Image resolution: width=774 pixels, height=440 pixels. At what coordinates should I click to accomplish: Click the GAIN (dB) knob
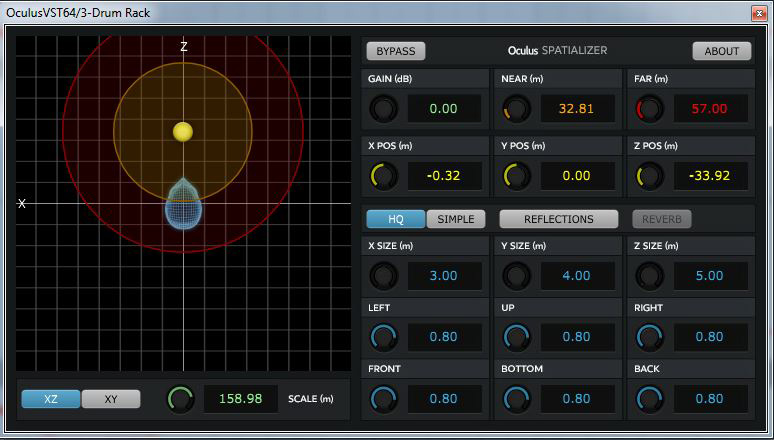tap(384, 109)
